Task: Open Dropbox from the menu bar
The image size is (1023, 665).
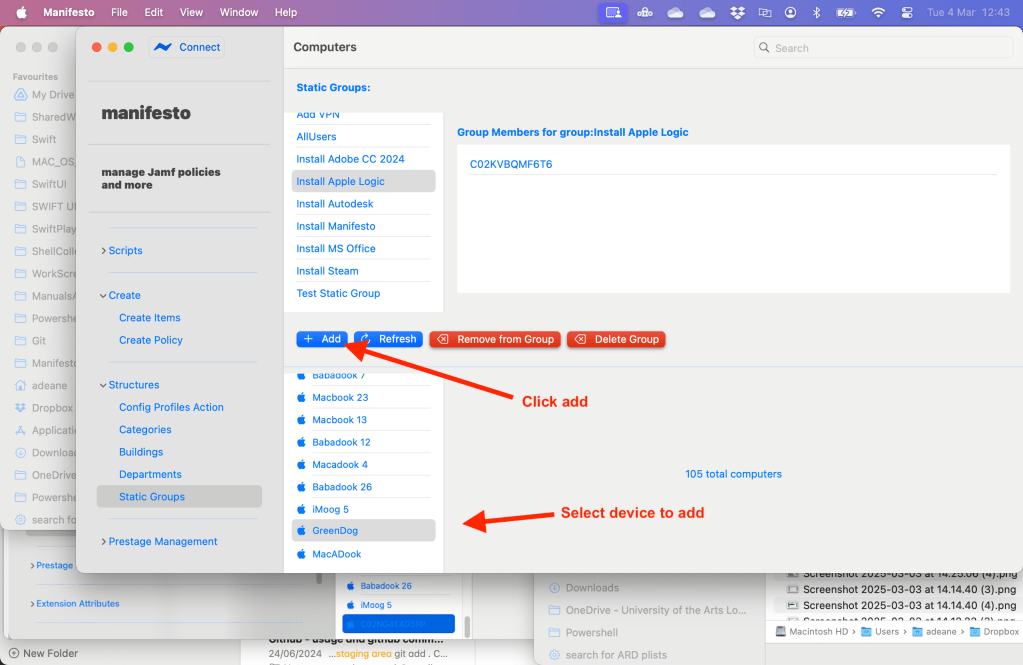Action: 737,12
